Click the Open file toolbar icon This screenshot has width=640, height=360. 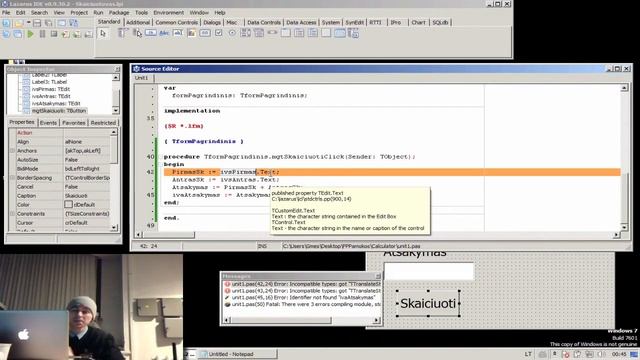pyautogui.click(x=18, y=23)
